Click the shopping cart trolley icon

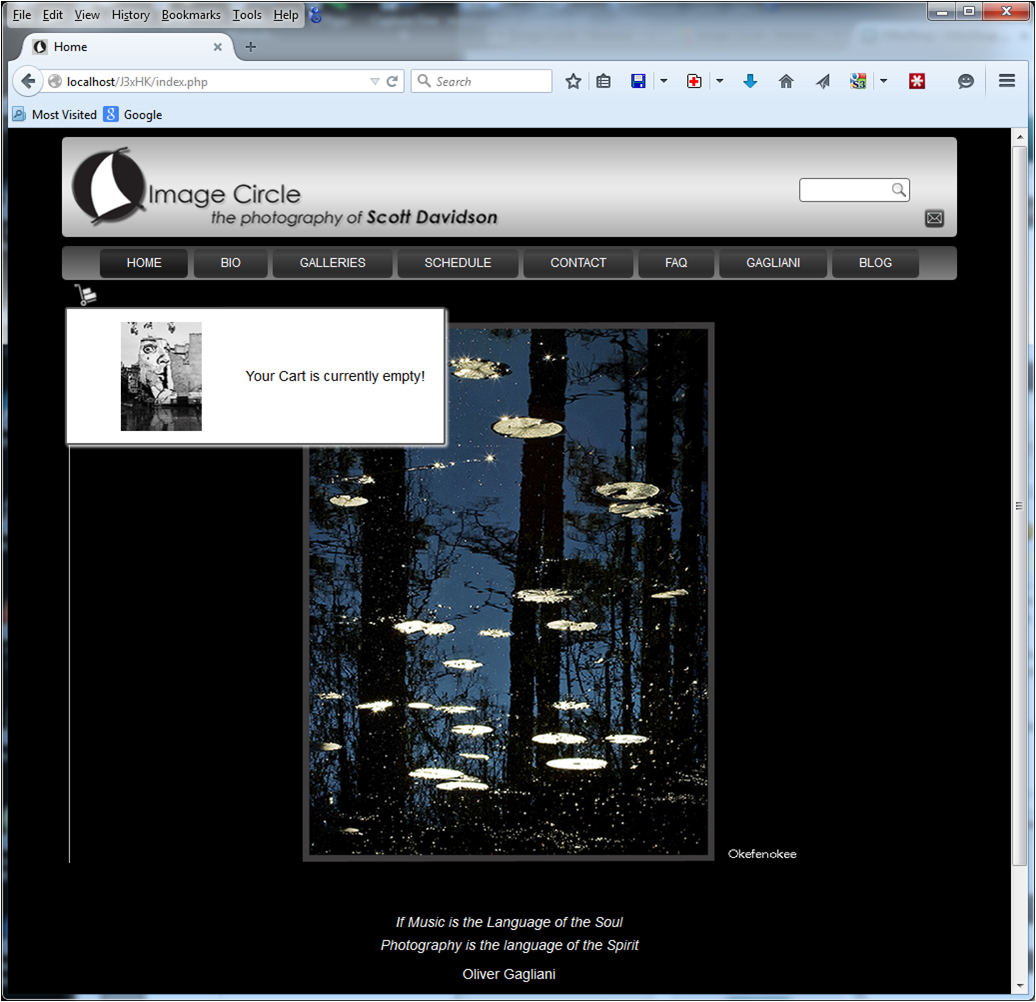[86, 295]
